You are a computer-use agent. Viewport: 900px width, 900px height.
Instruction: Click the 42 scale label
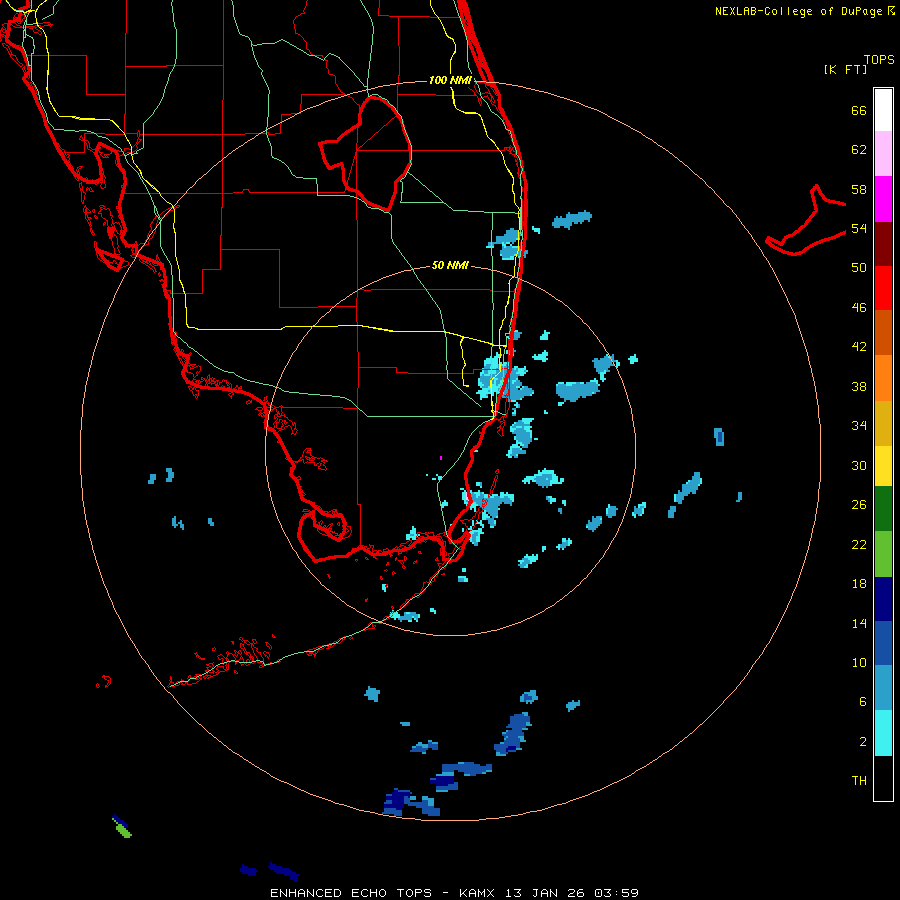[859, 347]
